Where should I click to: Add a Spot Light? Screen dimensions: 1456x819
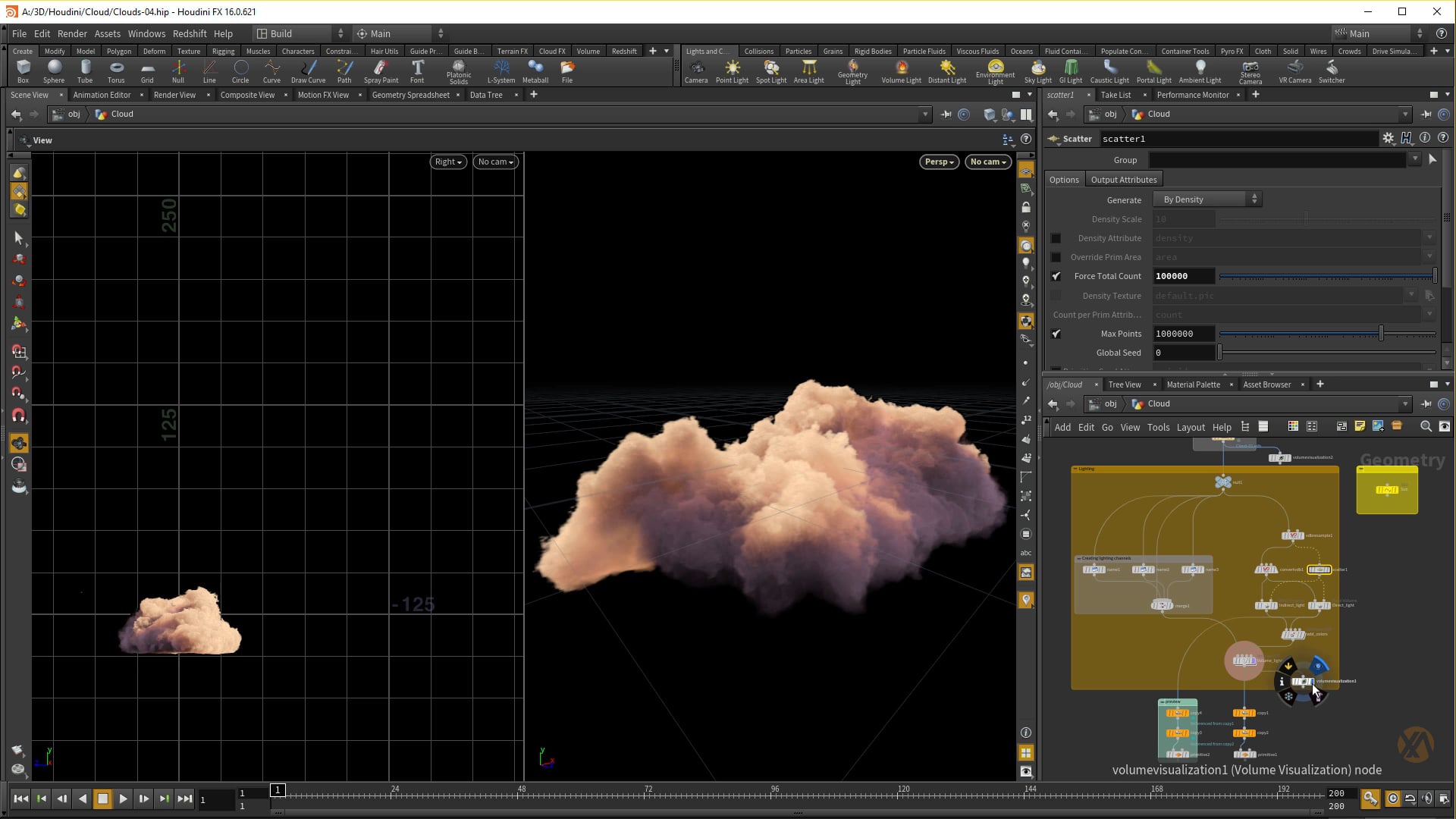click(x=771, y=71)
